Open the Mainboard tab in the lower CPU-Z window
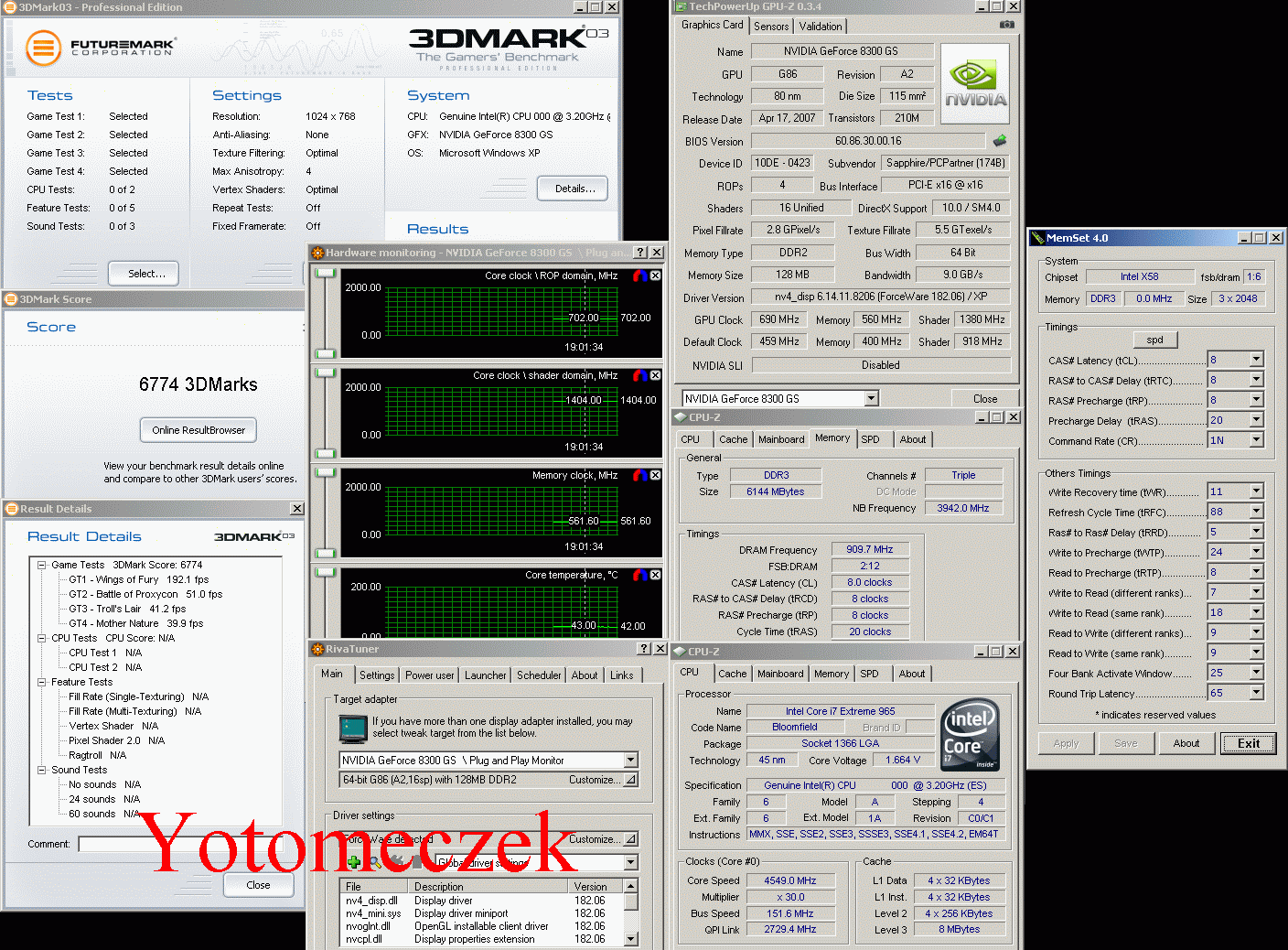The height and width of the screenshot is (950, 1288). pyautogui.click(x=780, y=674)
